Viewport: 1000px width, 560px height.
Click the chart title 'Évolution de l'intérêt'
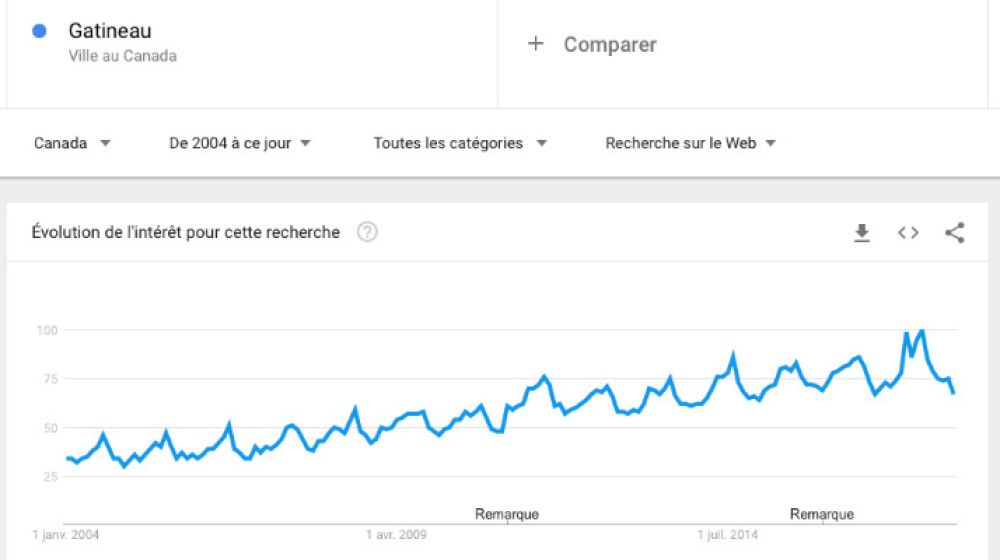(186, 232)
